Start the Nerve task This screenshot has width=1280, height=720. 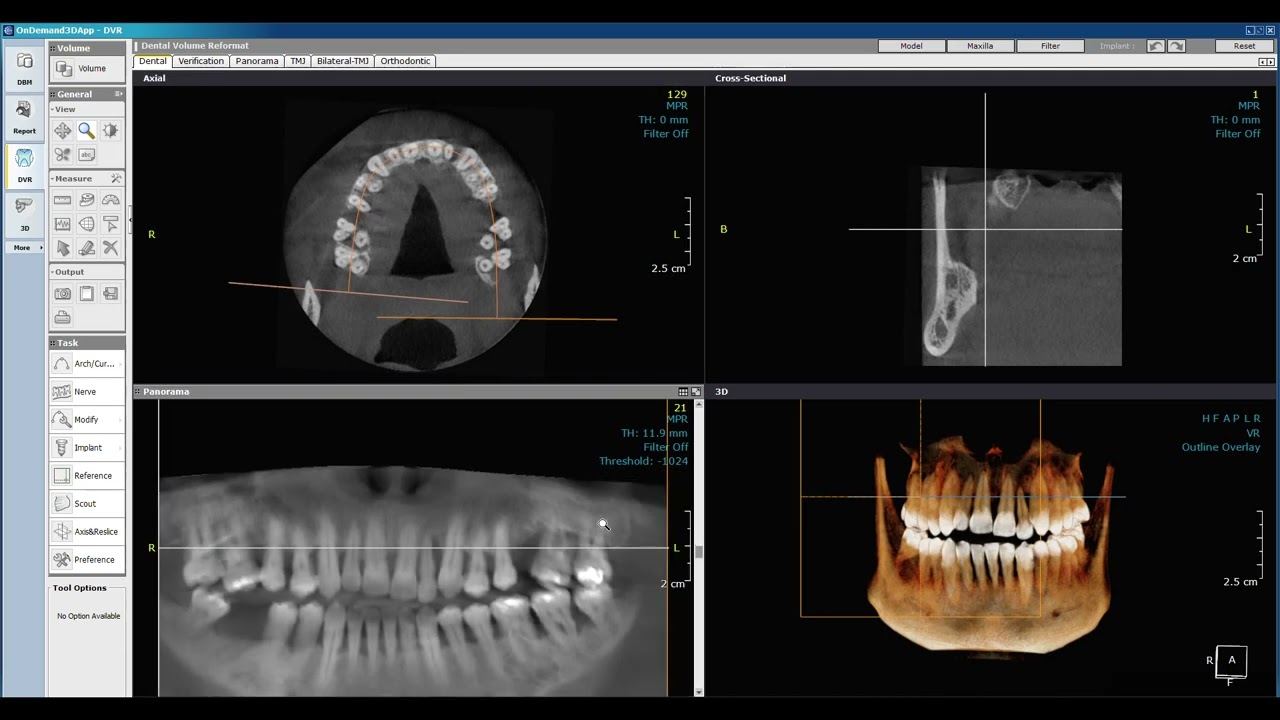tap(87, 392)
